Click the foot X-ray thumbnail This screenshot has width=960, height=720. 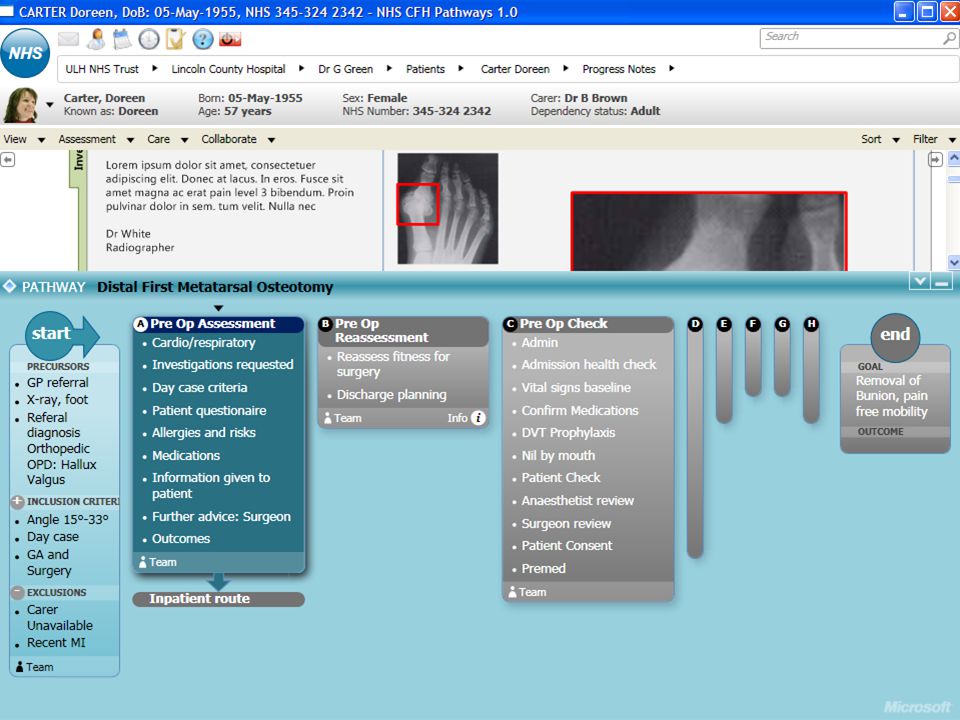pos(448,209)
